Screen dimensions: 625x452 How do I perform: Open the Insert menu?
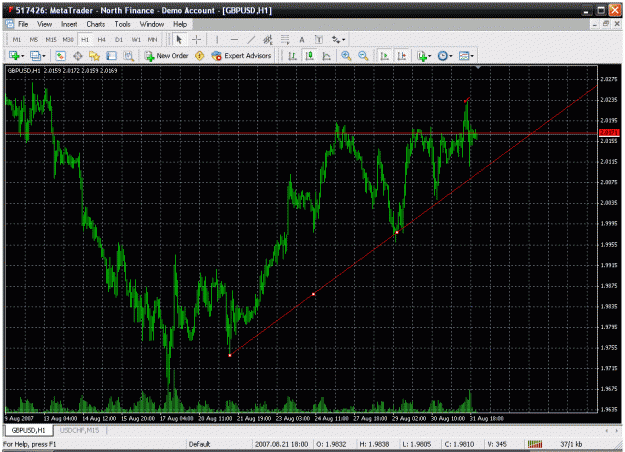[69, 24]
